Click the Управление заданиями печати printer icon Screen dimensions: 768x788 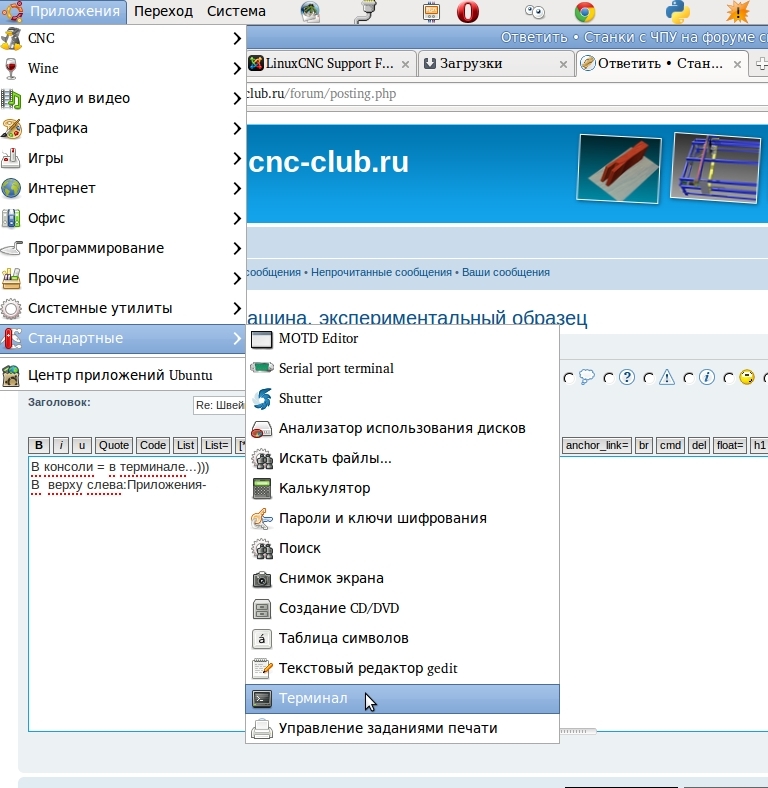coord(262,728)
